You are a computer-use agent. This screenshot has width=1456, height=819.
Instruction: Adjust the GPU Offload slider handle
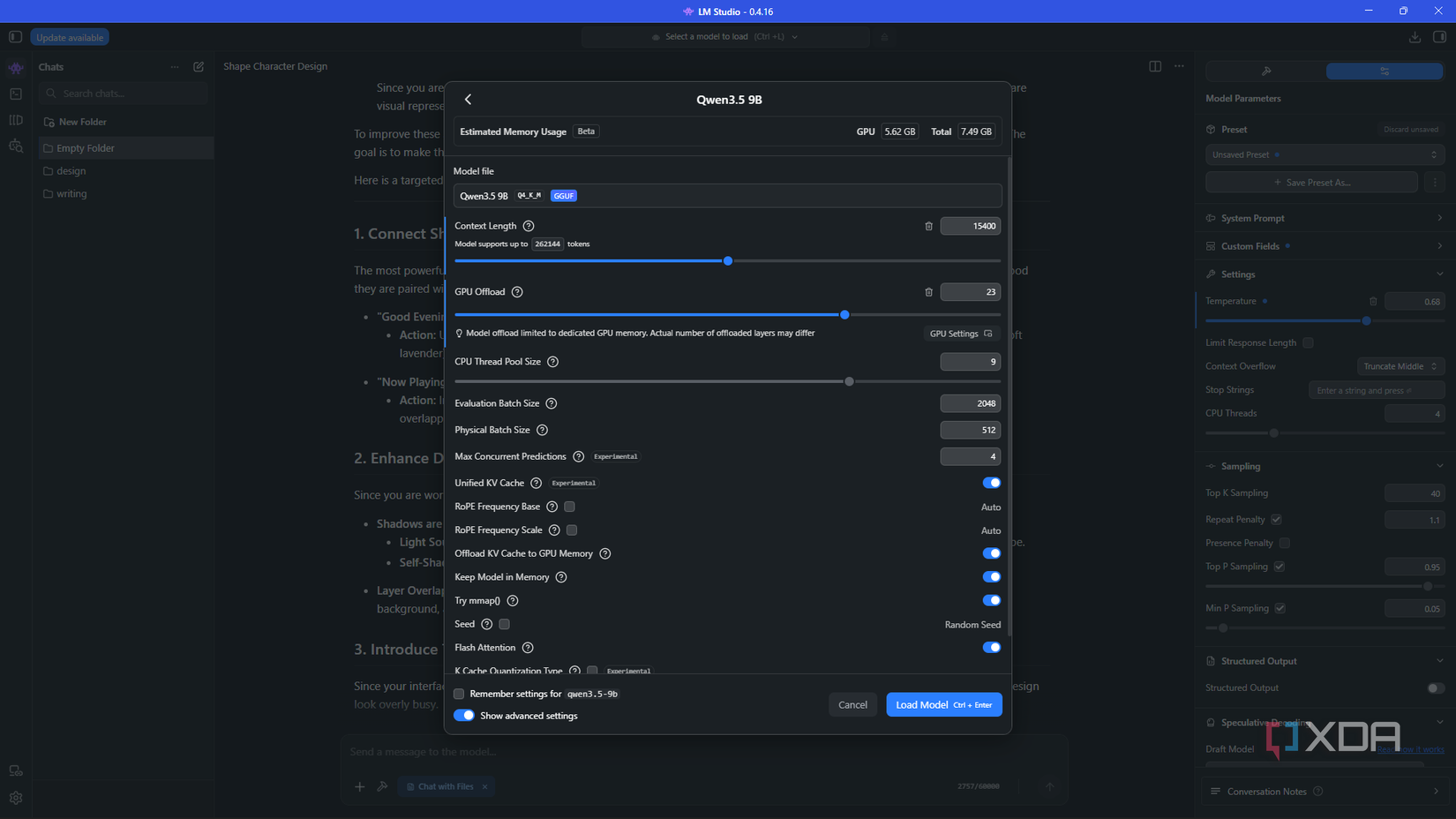point(844,315)
